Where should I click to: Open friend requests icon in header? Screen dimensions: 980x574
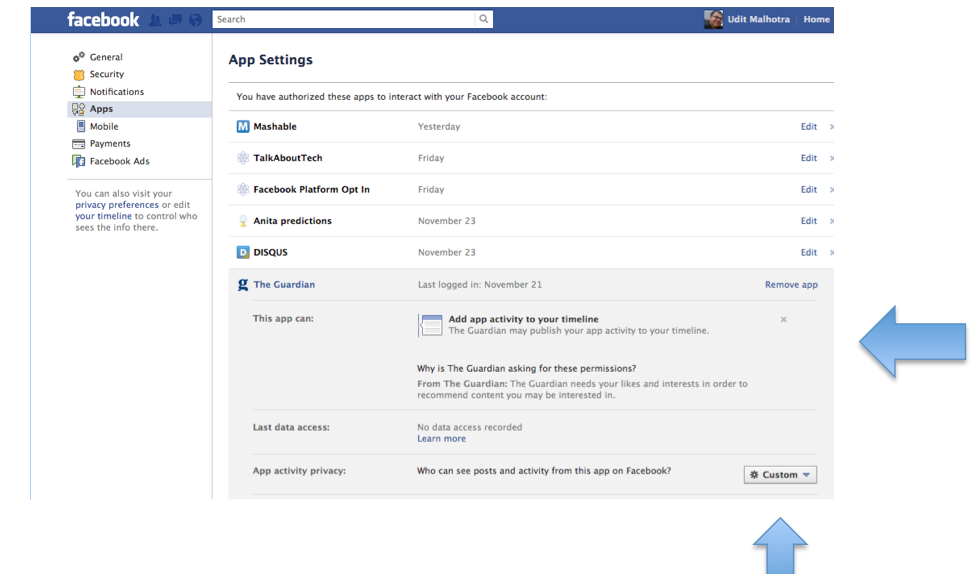pos(155,20)
